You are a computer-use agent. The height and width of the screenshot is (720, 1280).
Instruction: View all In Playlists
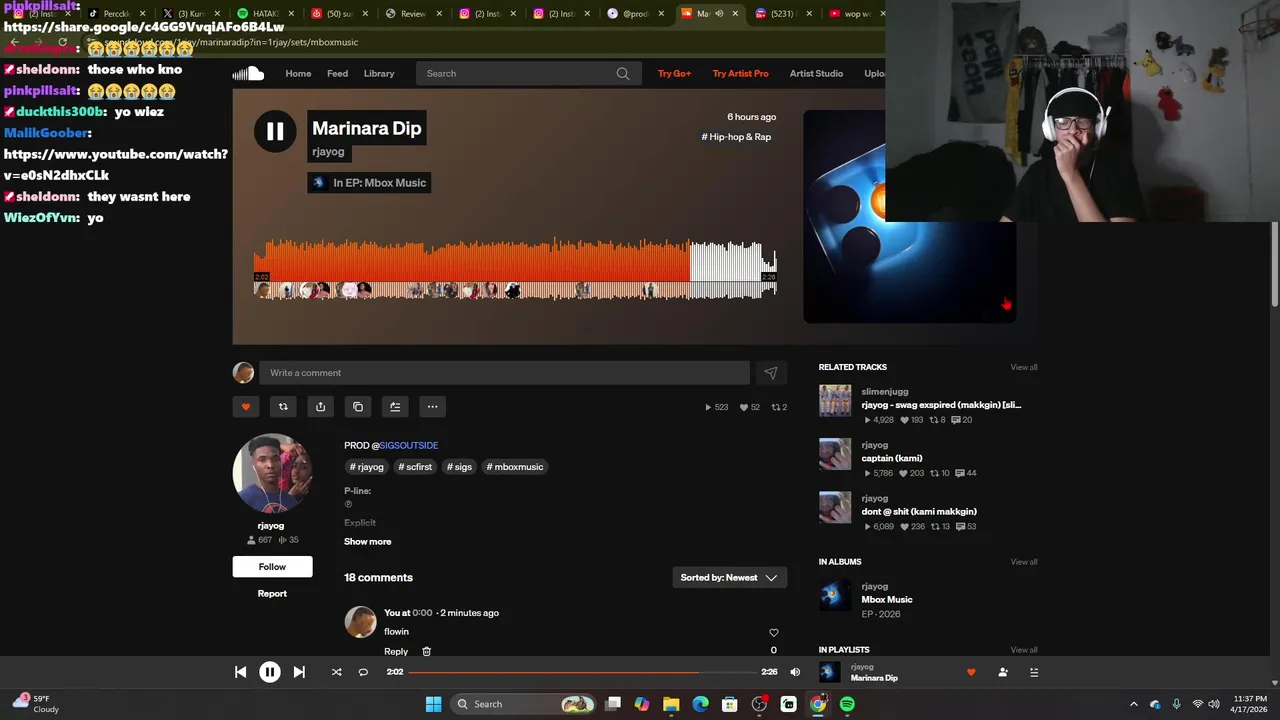(x=1024, y=650)
